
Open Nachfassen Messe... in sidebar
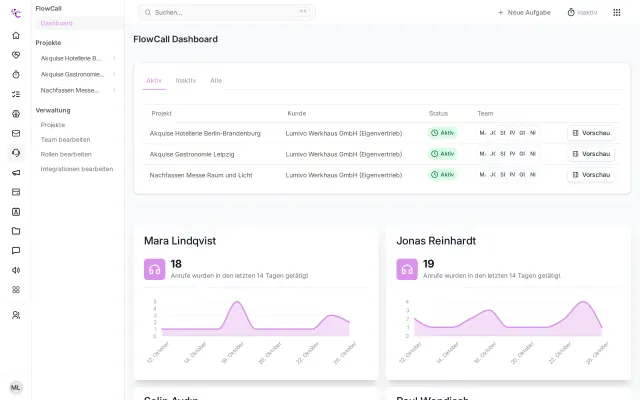pyautogui.click(x=70, y=90)
